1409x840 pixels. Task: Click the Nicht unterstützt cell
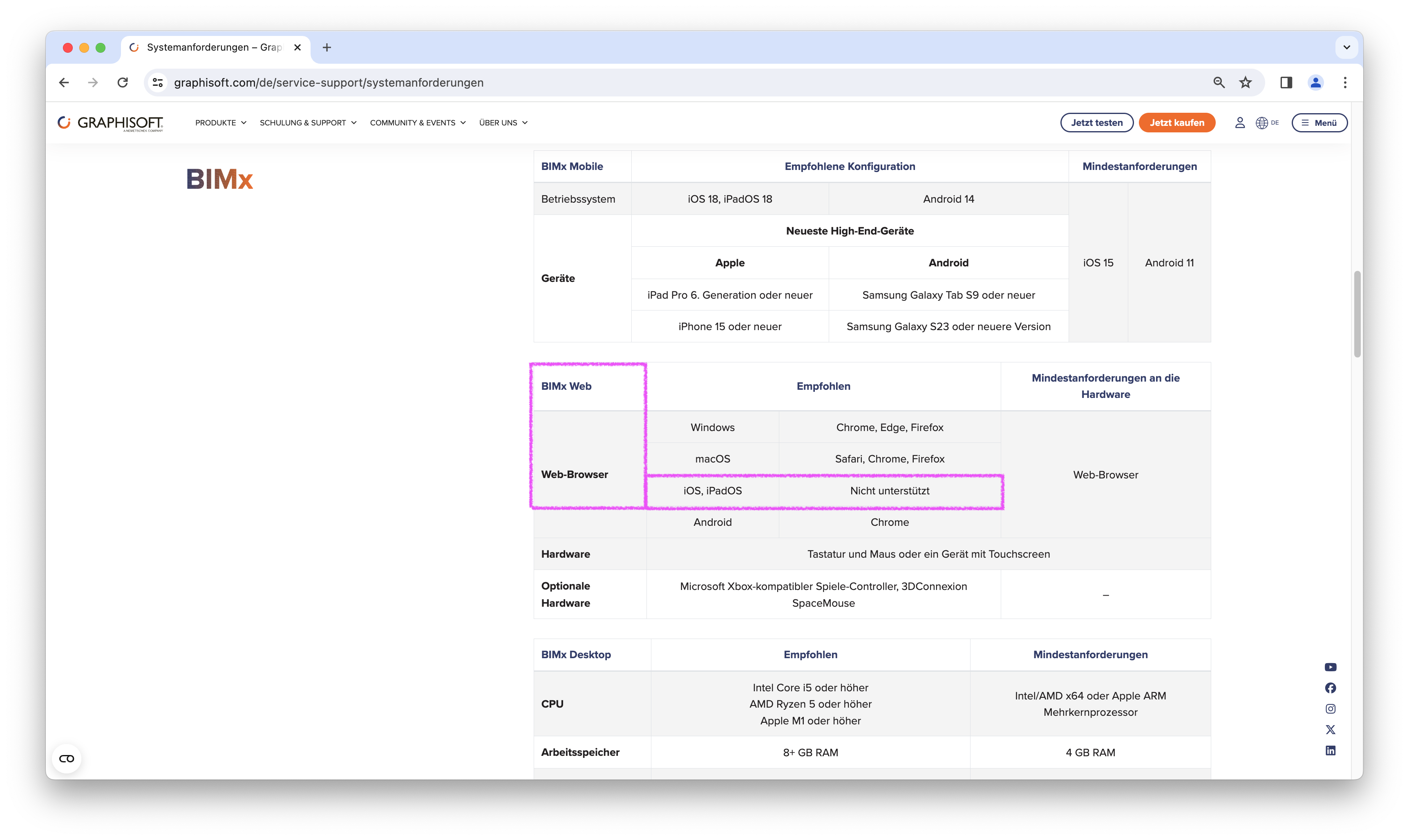click(x=889, y=491)
